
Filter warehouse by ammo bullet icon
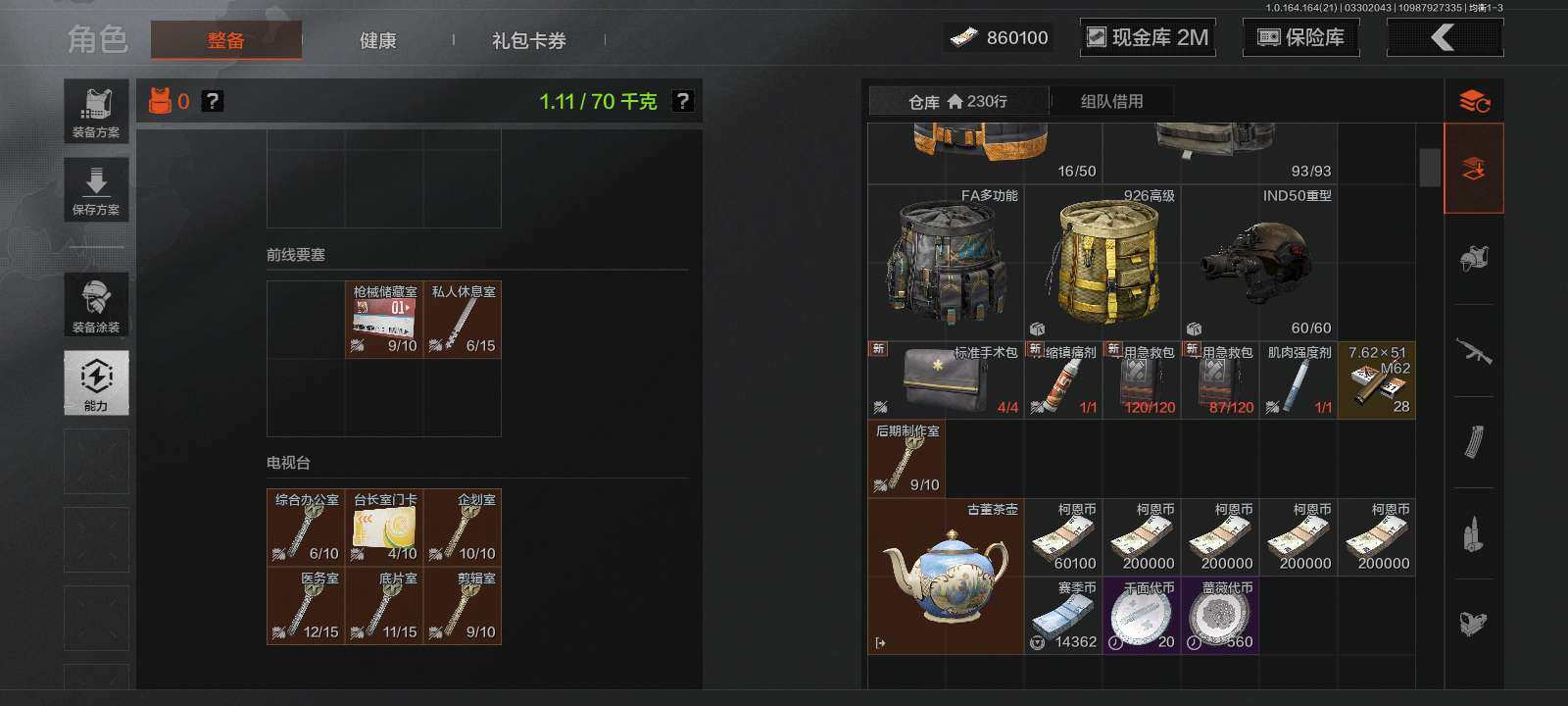(x=1474, y=534)
